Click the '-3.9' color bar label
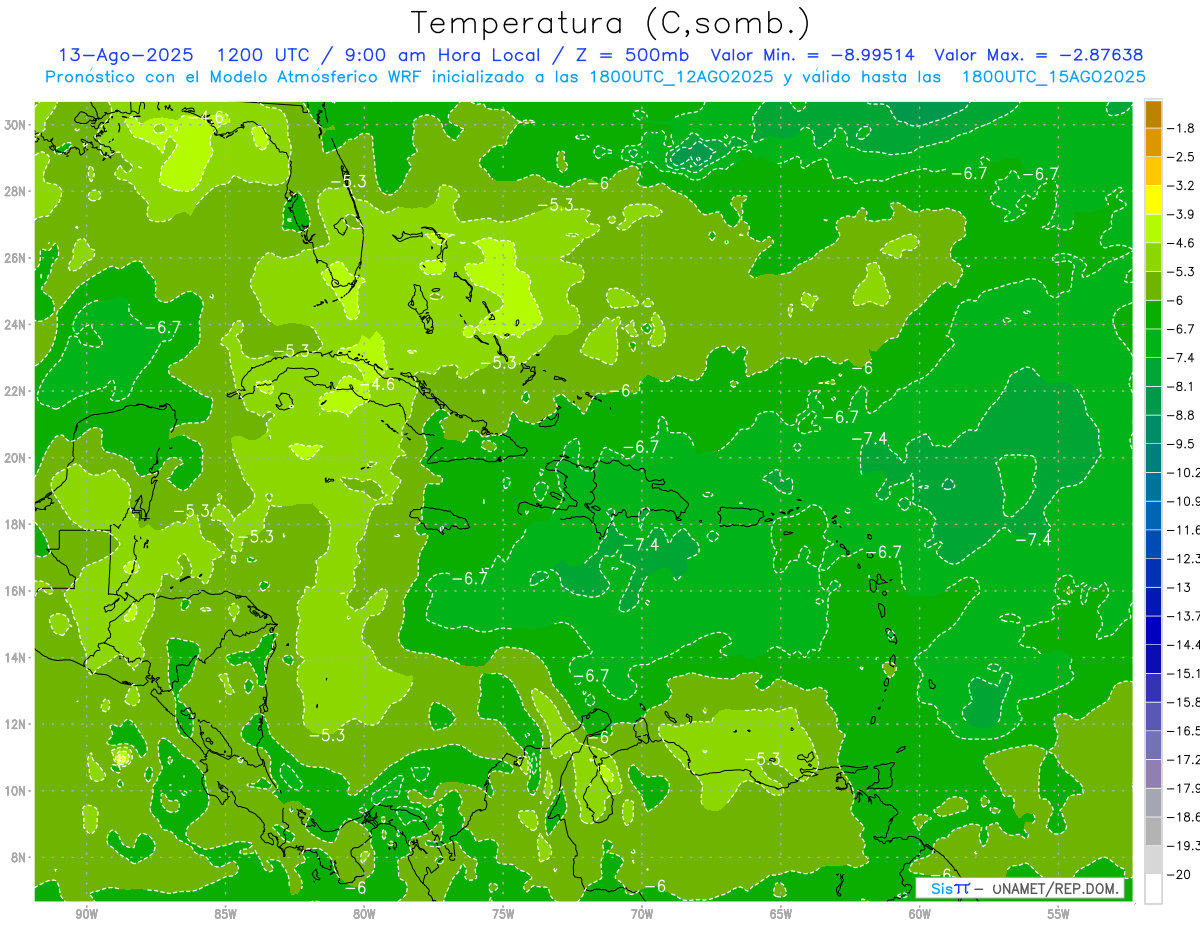The width and height of the screenshot is (1200, 927). click(x=1181, y=214)
